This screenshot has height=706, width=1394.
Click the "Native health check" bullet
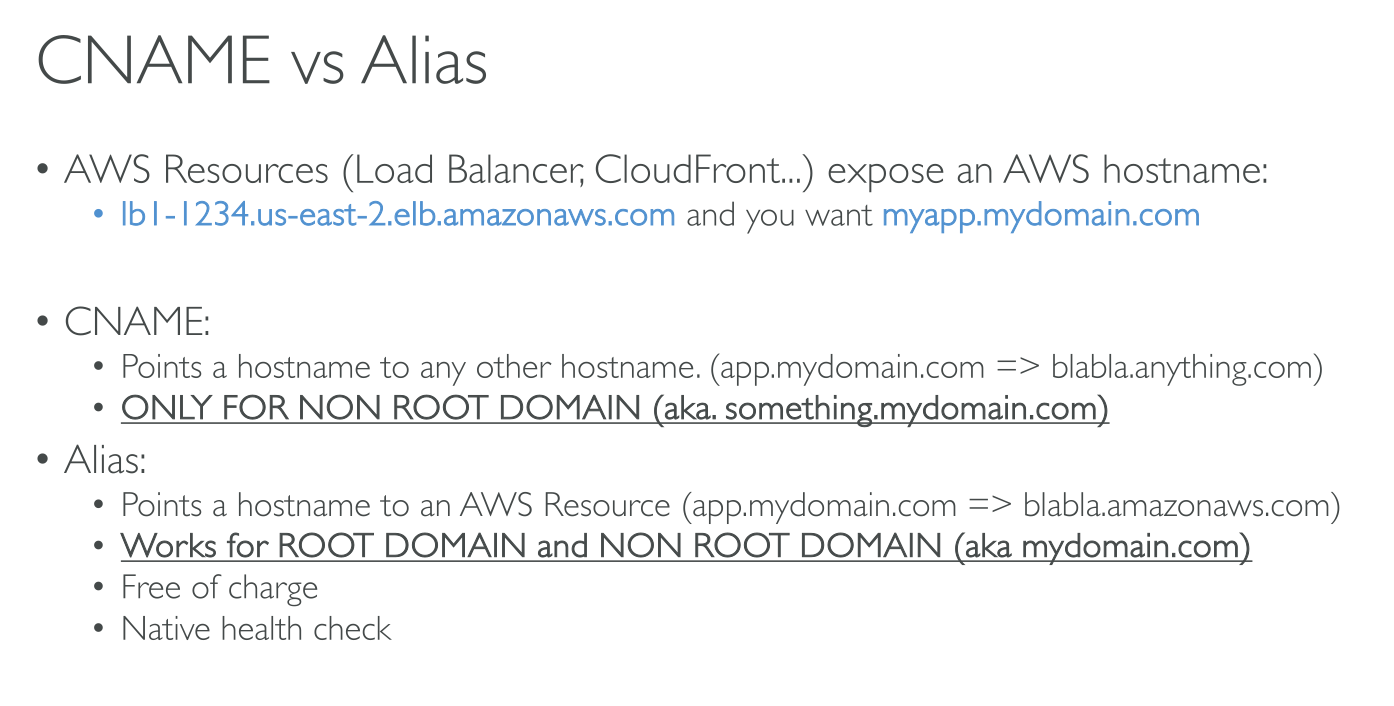coord(256,628)
